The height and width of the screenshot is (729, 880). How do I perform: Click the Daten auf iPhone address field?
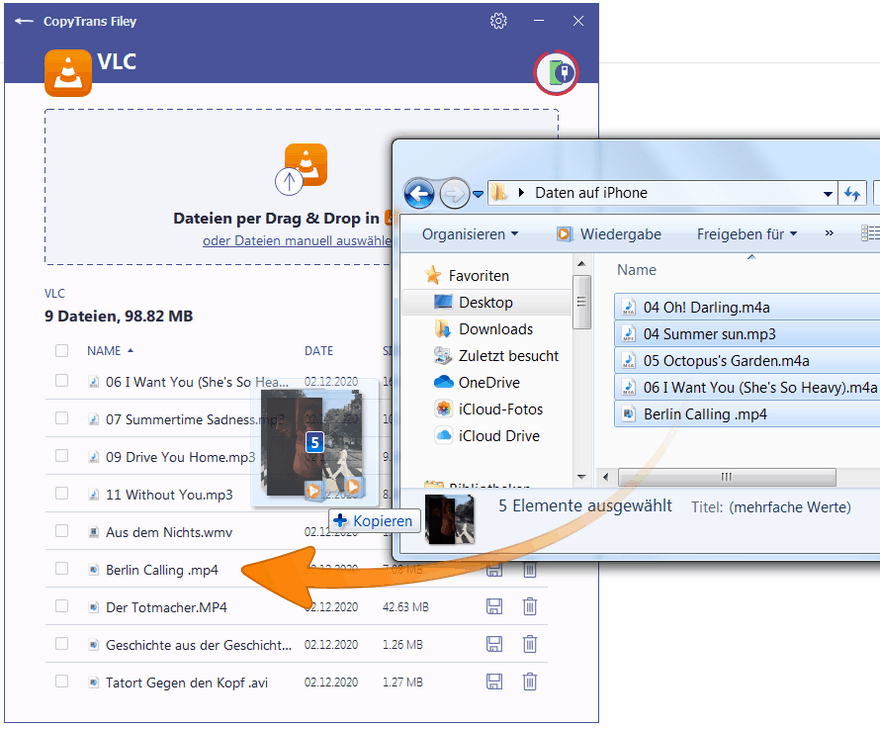tap(662, 194)
